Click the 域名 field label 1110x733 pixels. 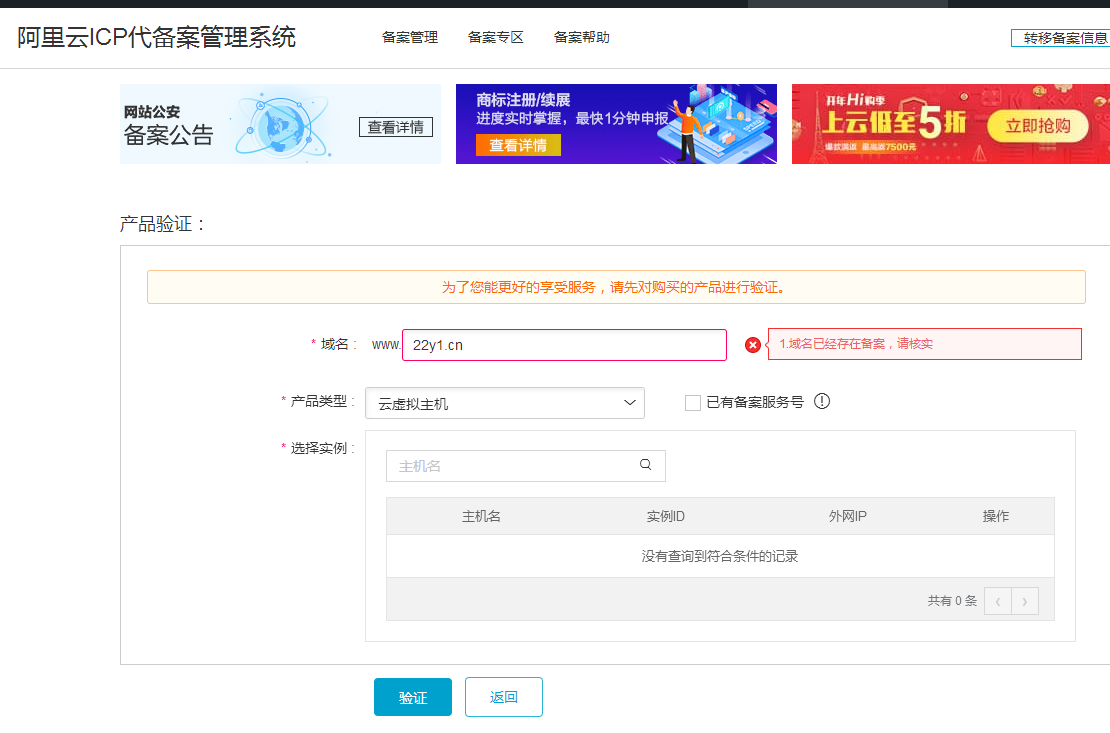[334, 344]
